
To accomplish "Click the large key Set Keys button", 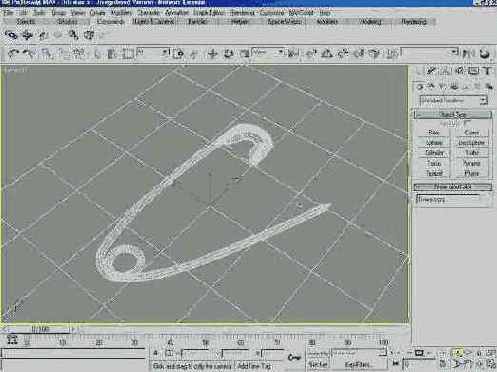I will click(x=294, y=358).
